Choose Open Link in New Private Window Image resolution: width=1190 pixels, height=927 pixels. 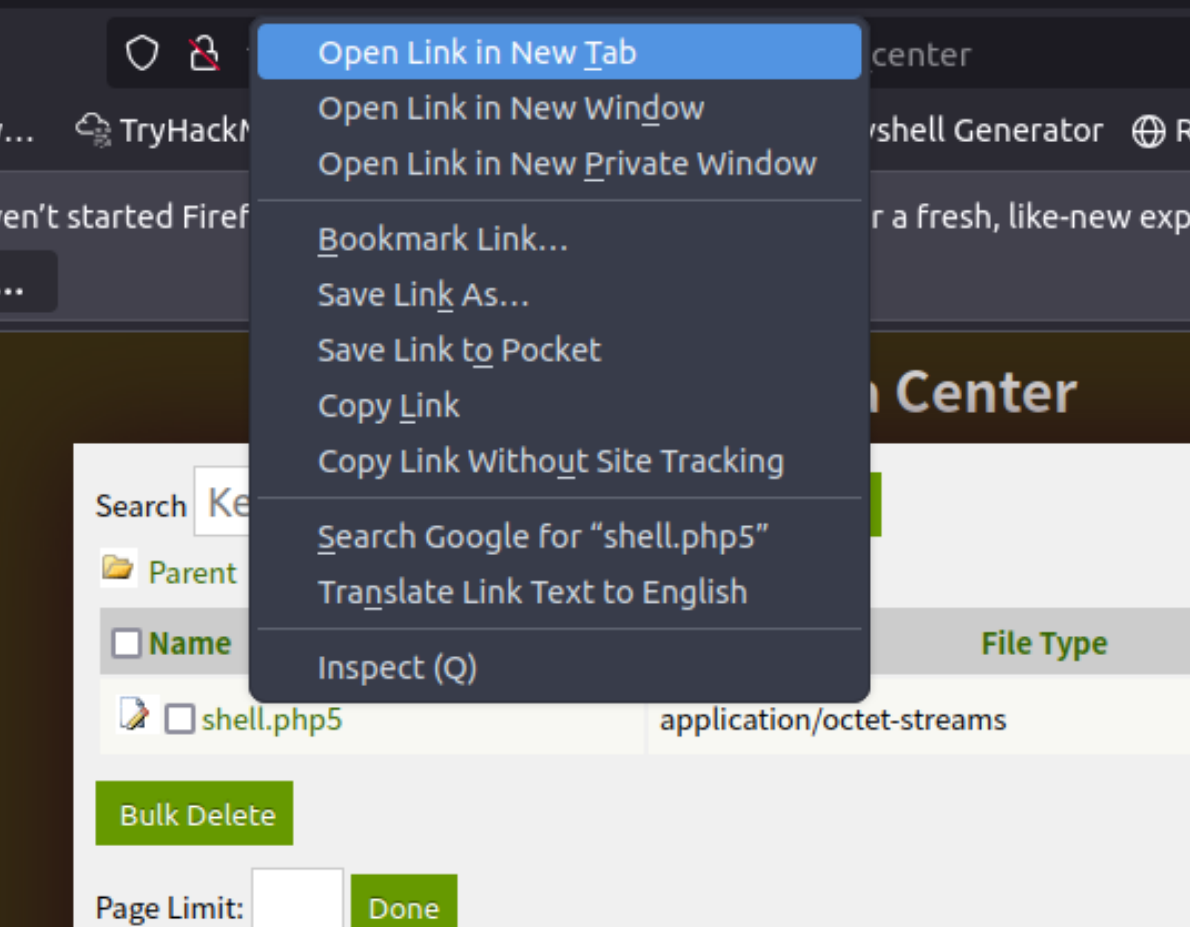click(x=559, y=163)
